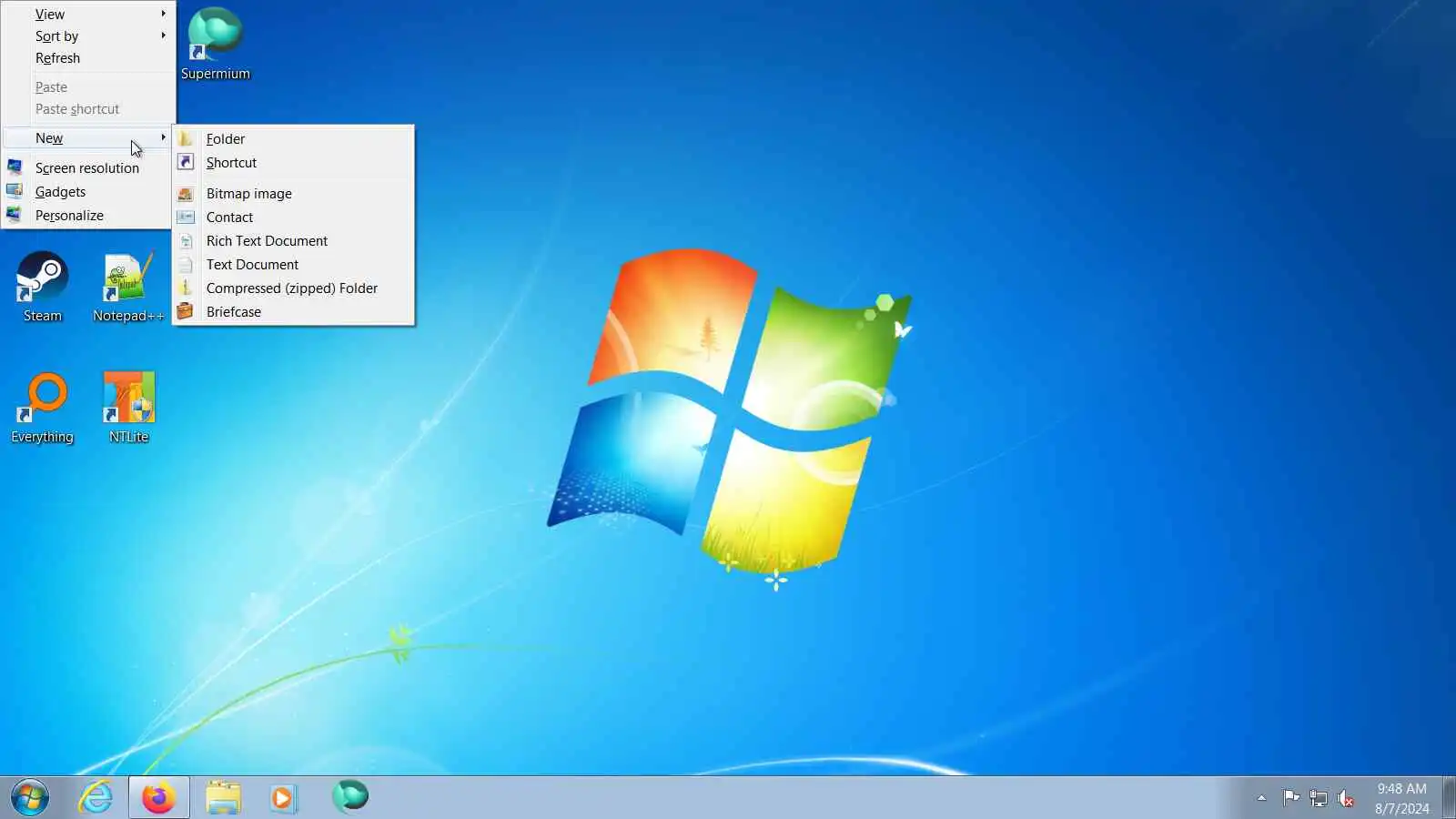Screen dimensions: 1456x819
Task: Click the arrow next to View
Action: click(x=163, y=14)
